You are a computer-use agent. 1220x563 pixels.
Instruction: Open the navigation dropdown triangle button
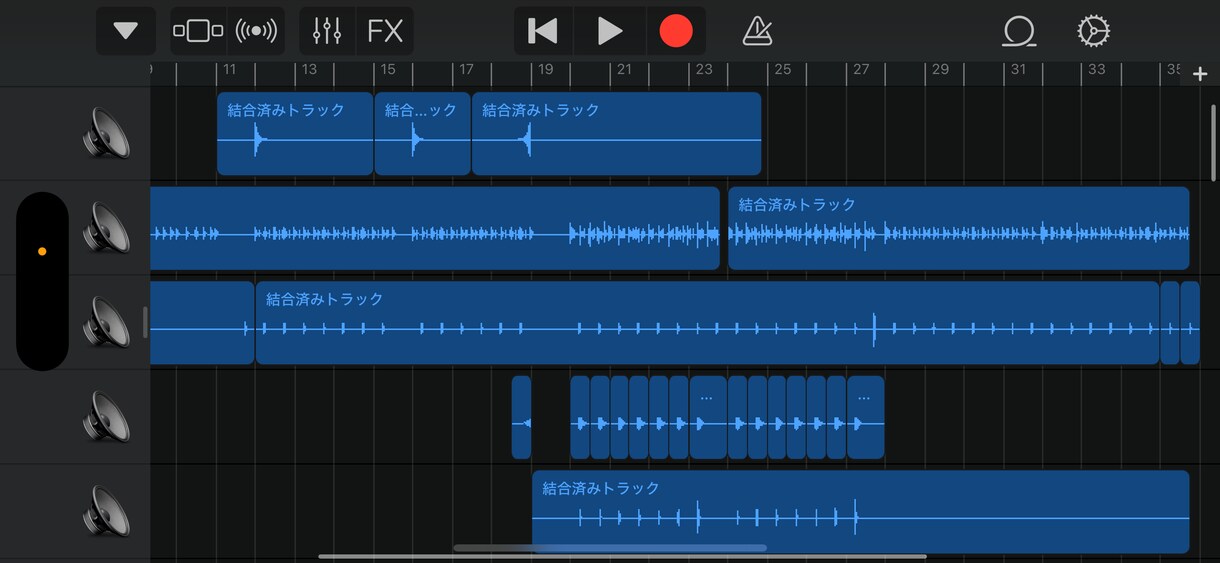click(x=126, y=31)
